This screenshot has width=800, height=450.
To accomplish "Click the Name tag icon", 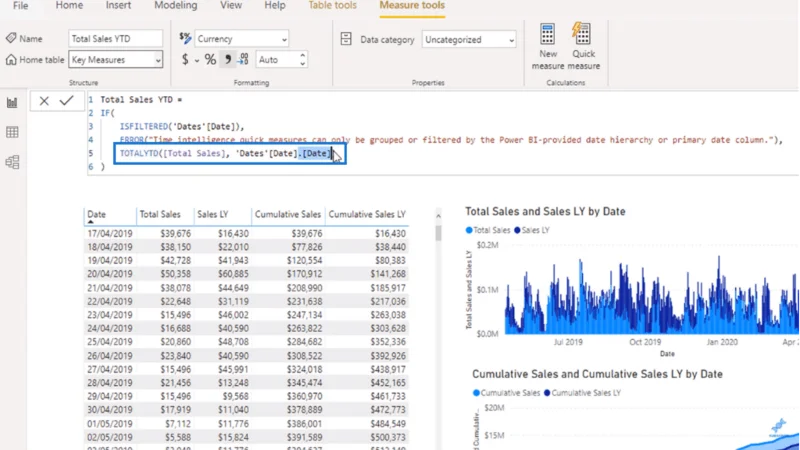I will (11, 38).
